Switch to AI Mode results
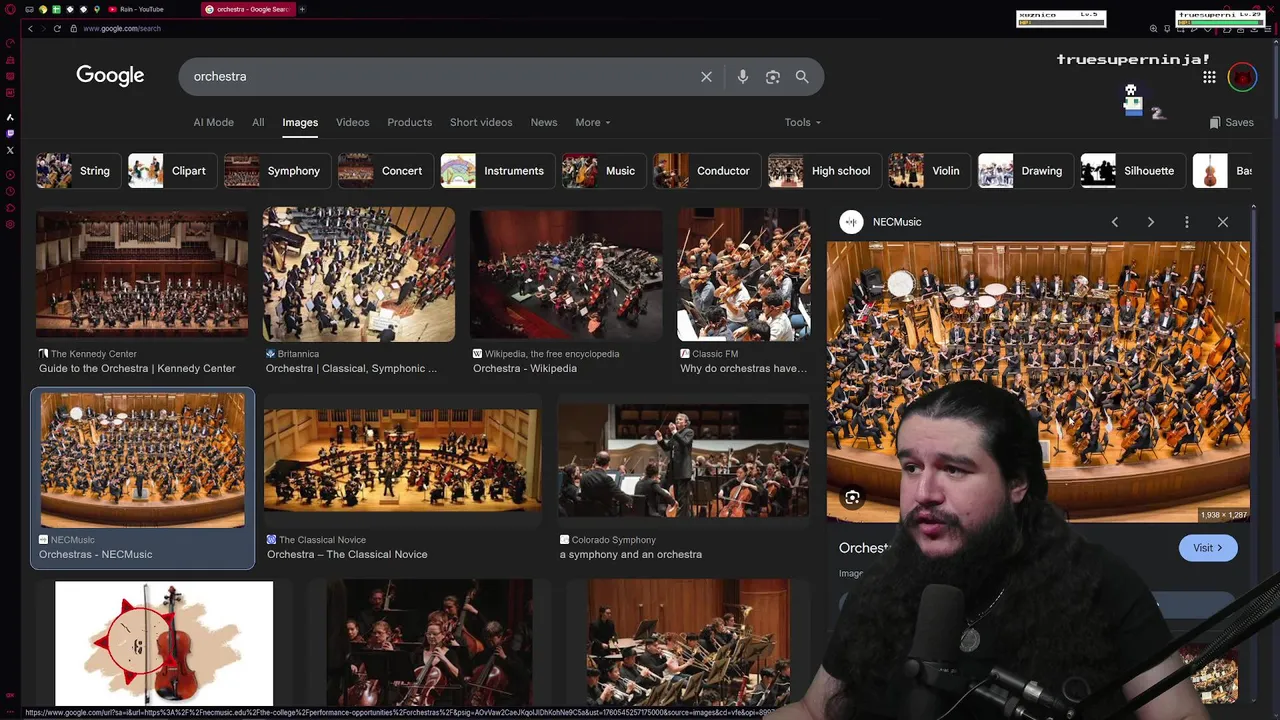The image size is (1280, 720). click(x=213, y=122)
